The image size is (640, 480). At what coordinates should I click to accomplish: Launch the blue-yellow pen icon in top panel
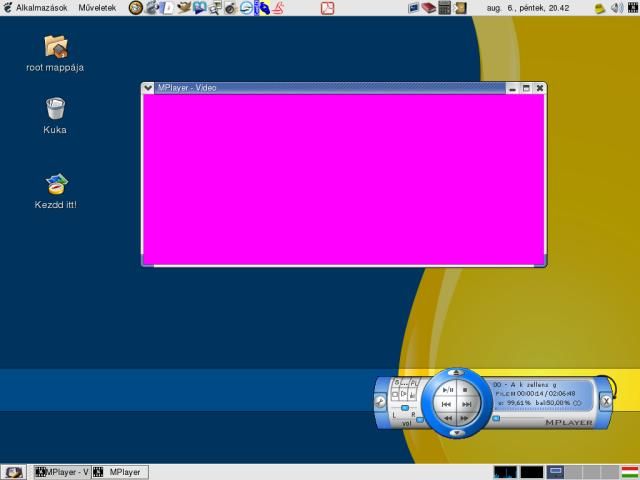point(262,8)
